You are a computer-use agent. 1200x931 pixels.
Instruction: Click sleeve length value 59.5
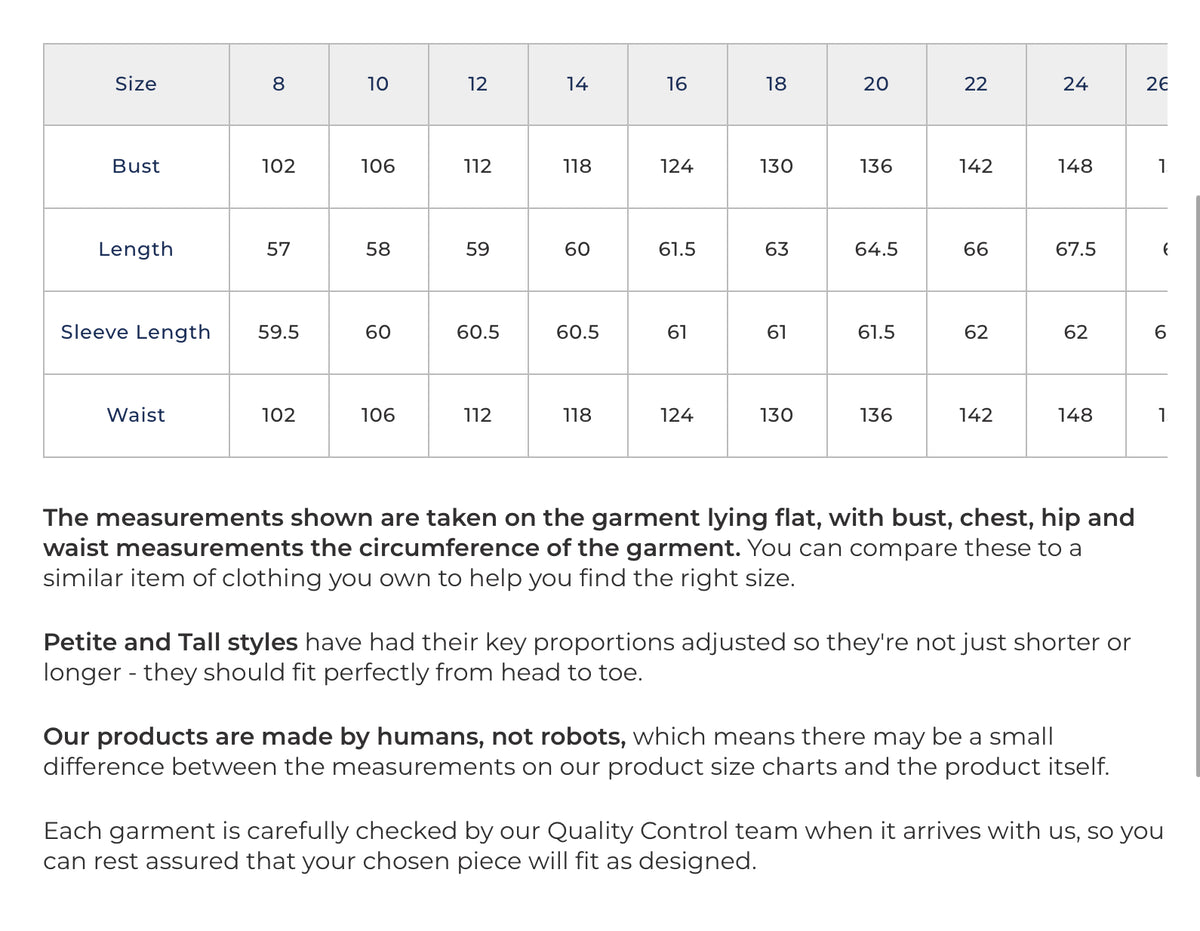279,333
